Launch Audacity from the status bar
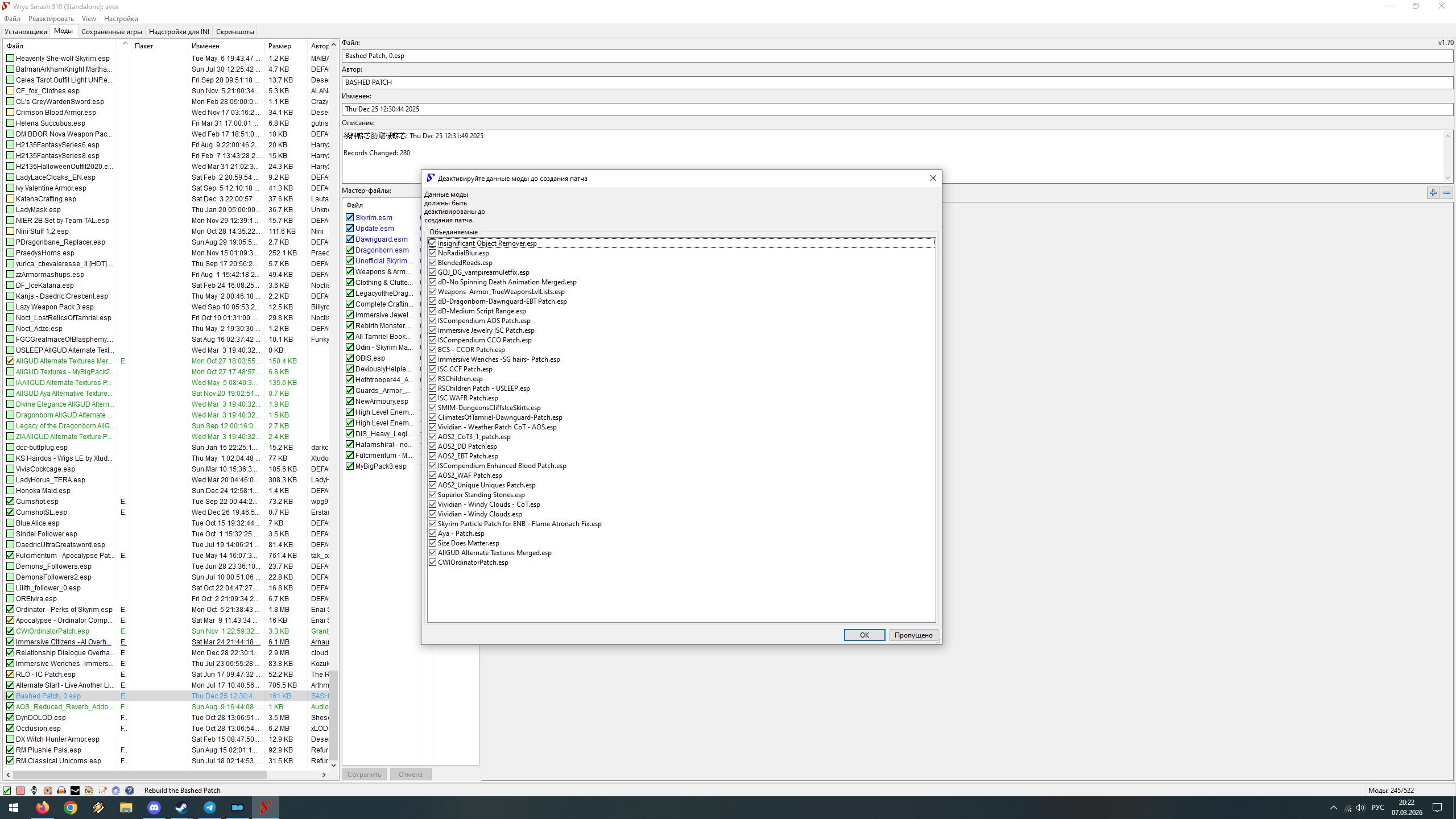 pyautogui.click(x=61, y=791)
